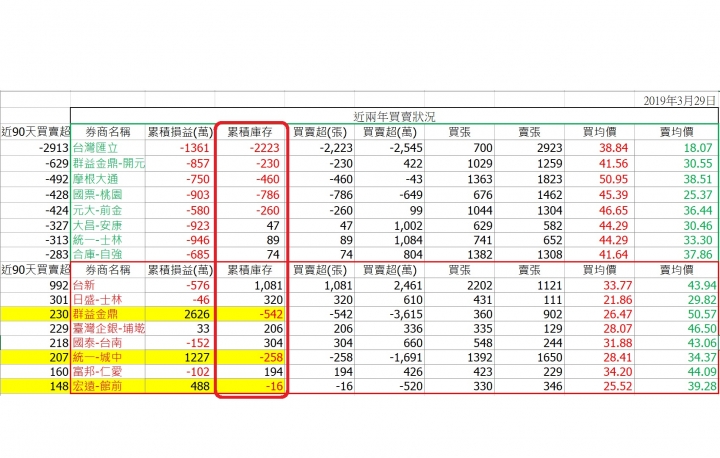Click the 買賣超(萬) value 2,461
Screen dimensions: 720x458
408,285
